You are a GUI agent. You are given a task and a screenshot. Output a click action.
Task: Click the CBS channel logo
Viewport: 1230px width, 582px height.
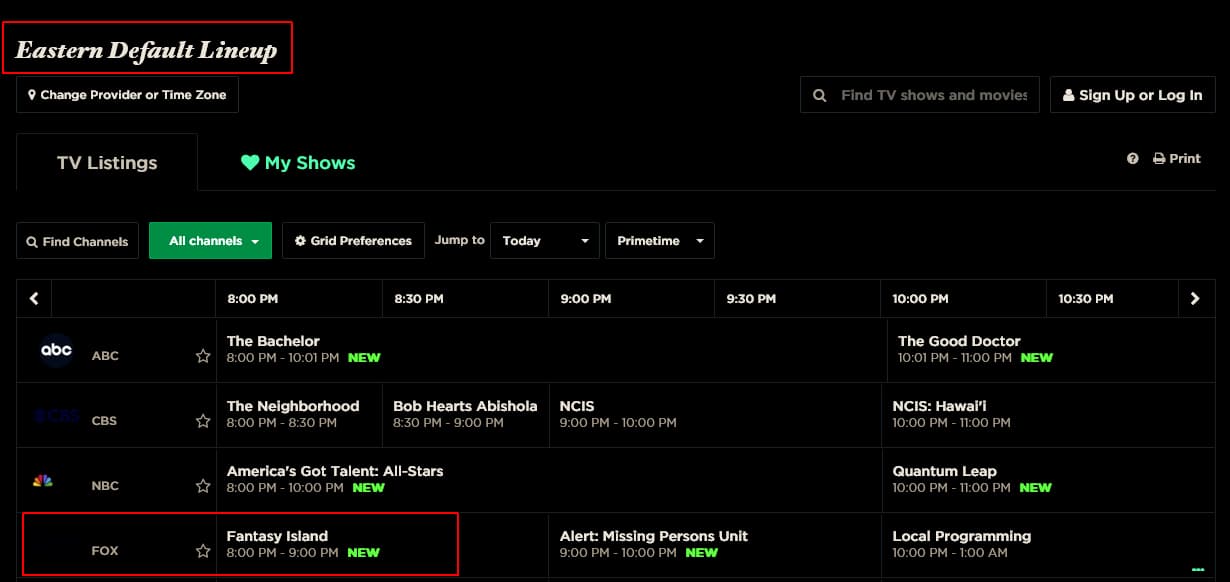[x=56, y=416]
